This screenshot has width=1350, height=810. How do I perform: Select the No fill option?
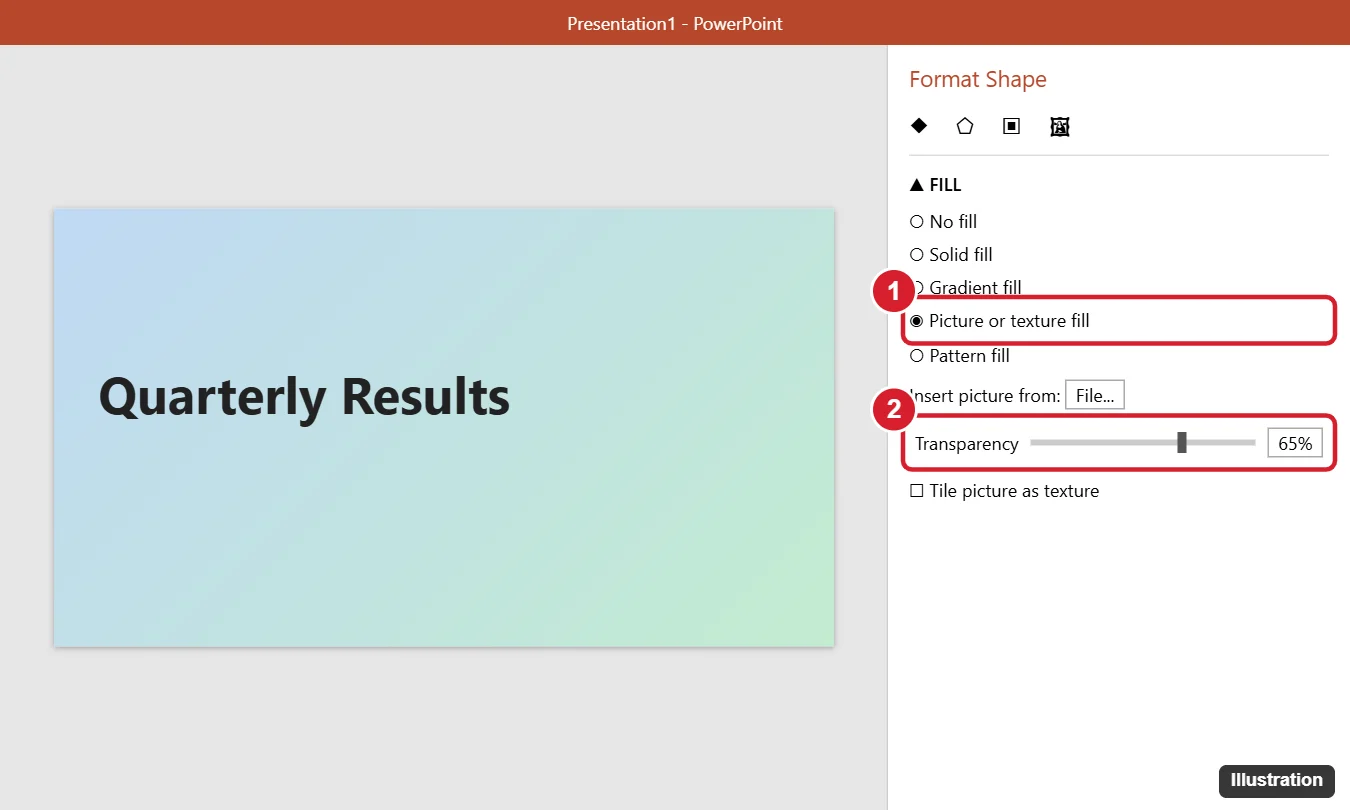(x=944, y=222)
